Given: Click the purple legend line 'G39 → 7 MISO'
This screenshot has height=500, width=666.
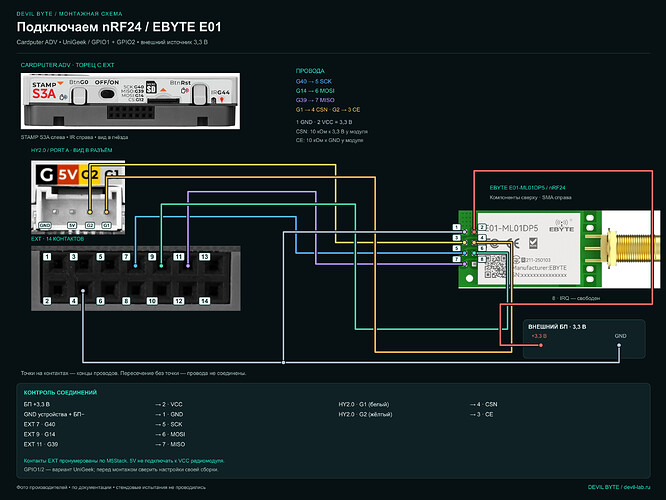Looking at the screenshot, I should click(315, 100).
